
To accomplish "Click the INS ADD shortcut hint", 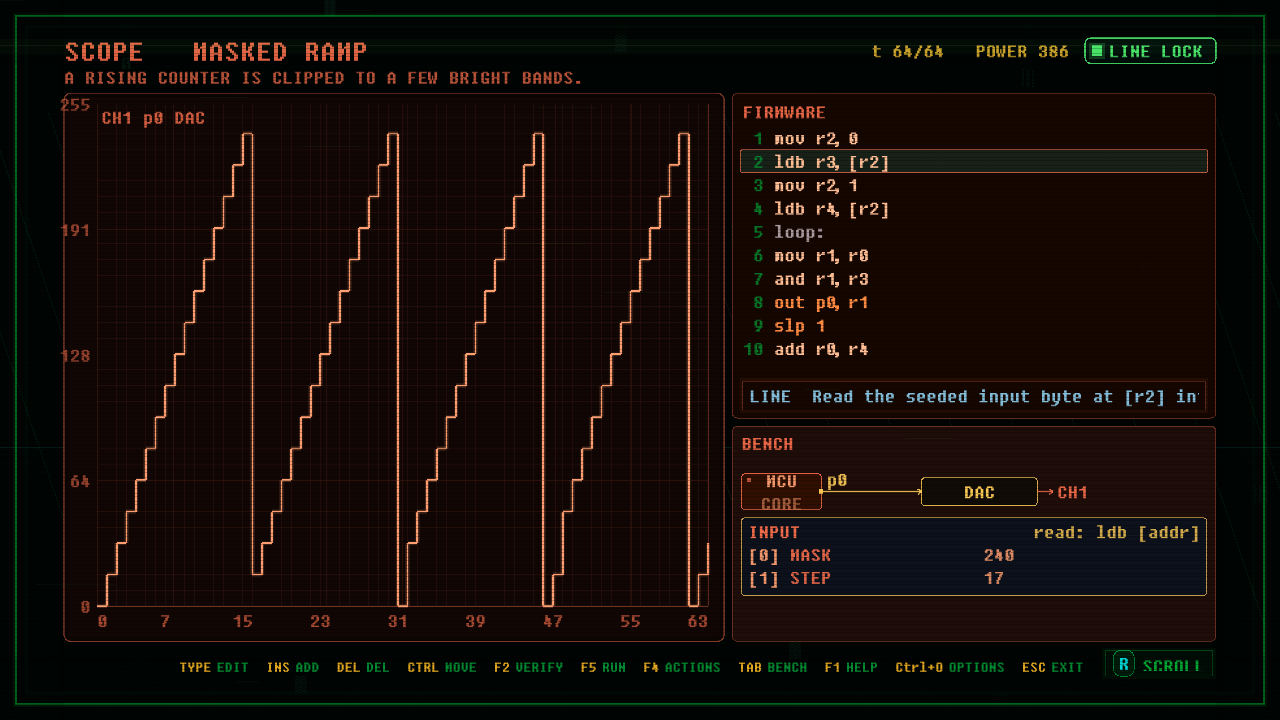I will [x=293, y=667].
